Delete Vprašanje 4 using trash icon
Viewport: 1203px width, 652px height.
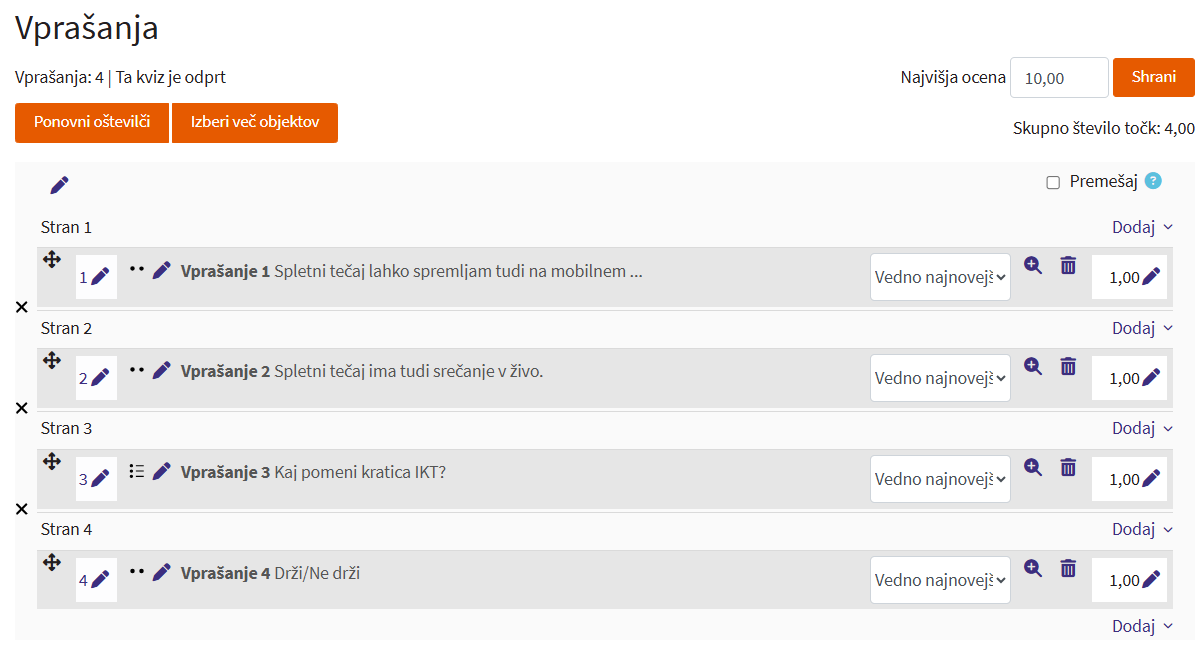click(x=1068, y=568)
